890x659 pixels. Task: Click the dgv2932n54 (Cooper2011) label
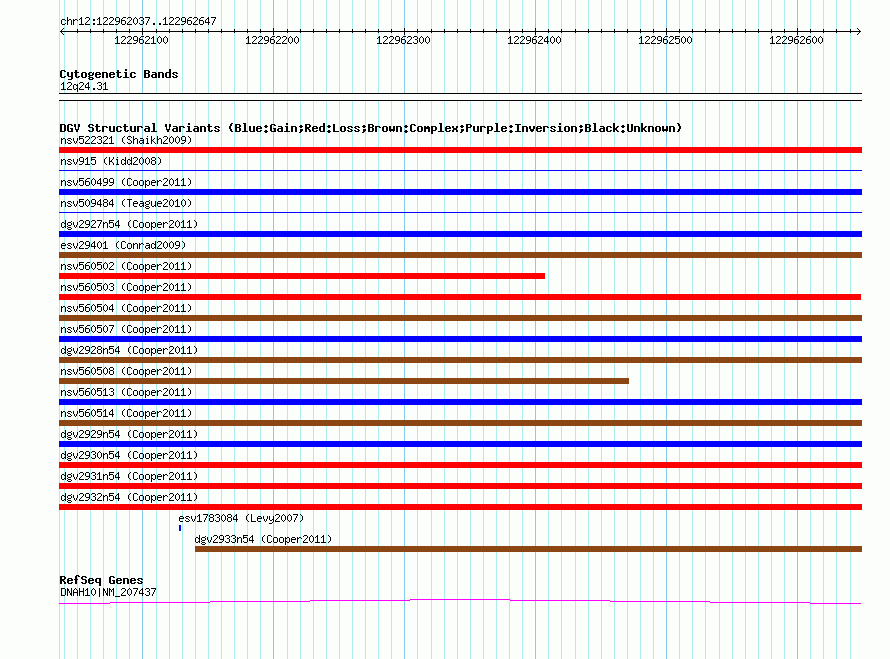pyautogui.click(x=129, y=497)
